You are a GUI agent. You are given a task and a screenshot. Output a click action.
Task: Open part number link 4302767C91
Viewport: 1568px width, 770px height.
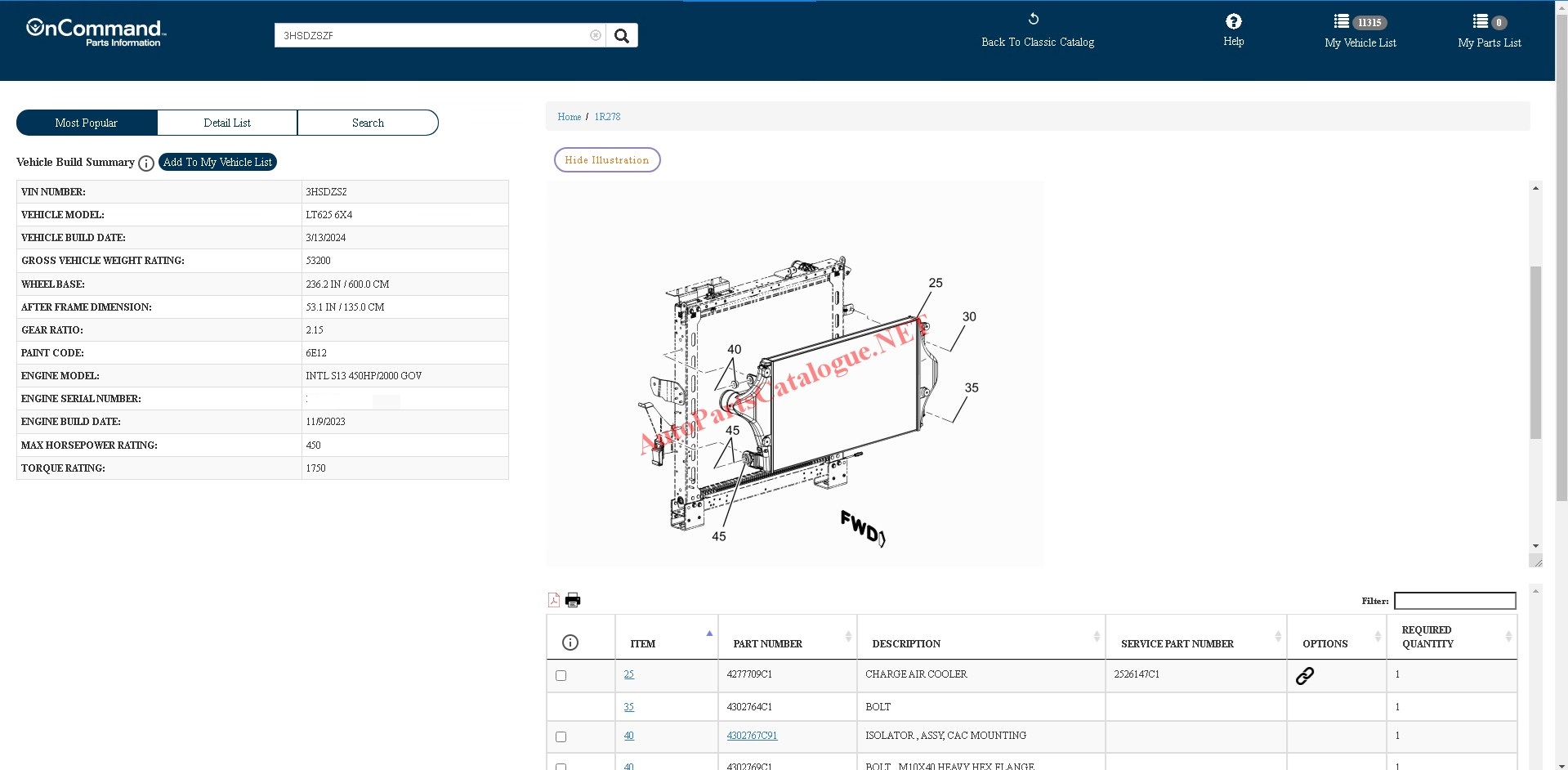tap(752, 736)
